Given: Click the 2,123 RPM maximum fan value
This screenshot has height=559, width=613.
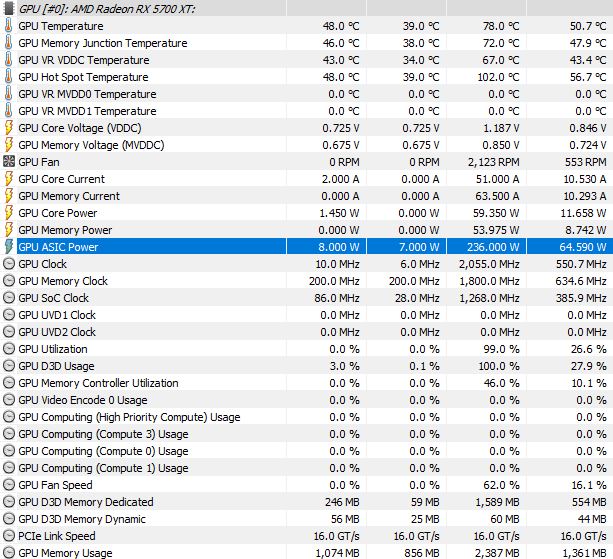Looking at the screenshot, I should [x=494, y=162].
